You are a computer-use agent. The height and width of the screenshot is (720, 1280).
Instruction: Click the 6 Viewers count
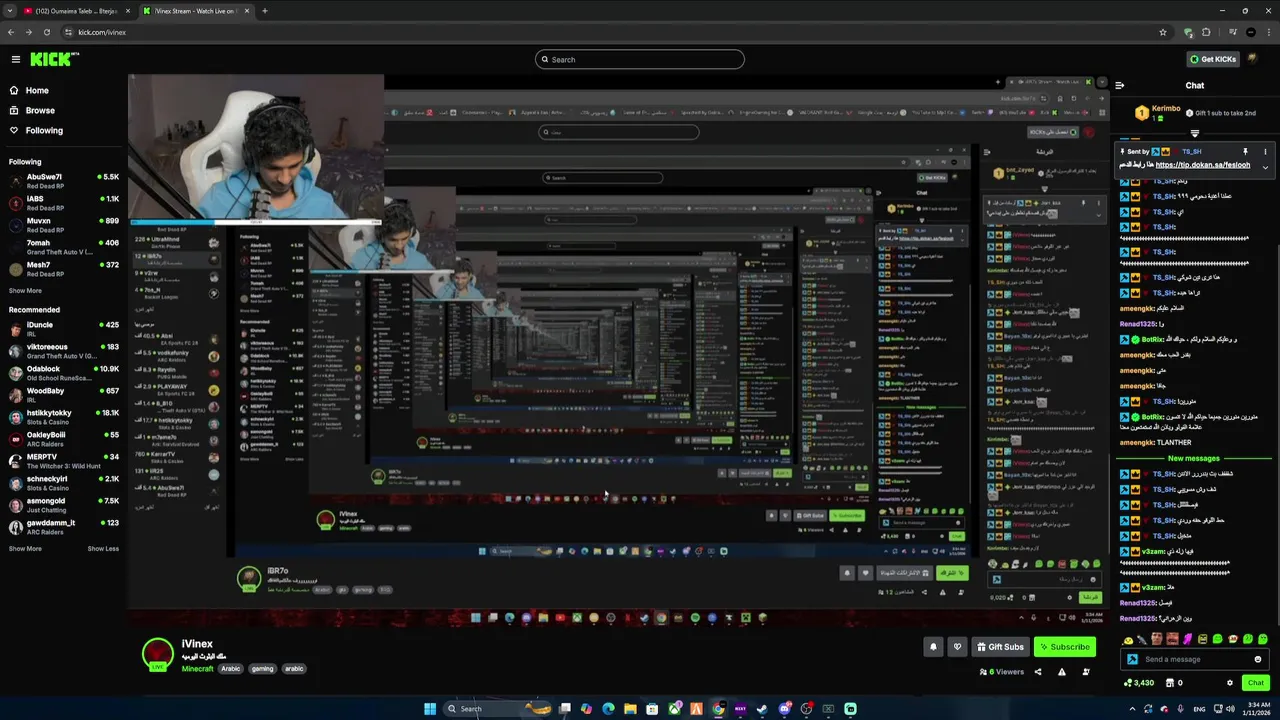pyautogui.click(x=1002, y=672)
